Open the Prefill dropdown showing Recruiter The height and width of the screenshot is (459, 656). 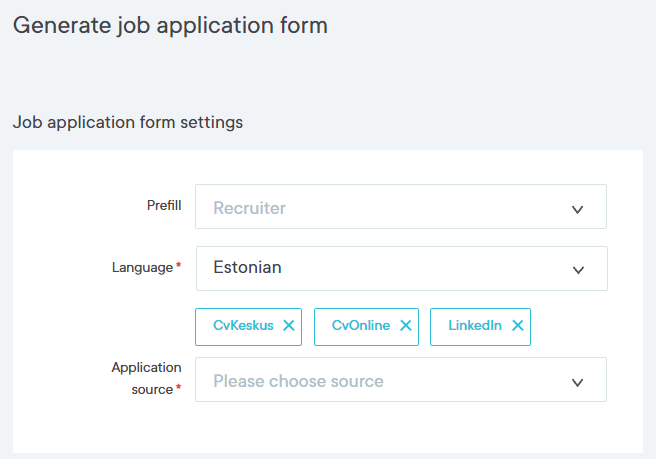click(400, 207)
